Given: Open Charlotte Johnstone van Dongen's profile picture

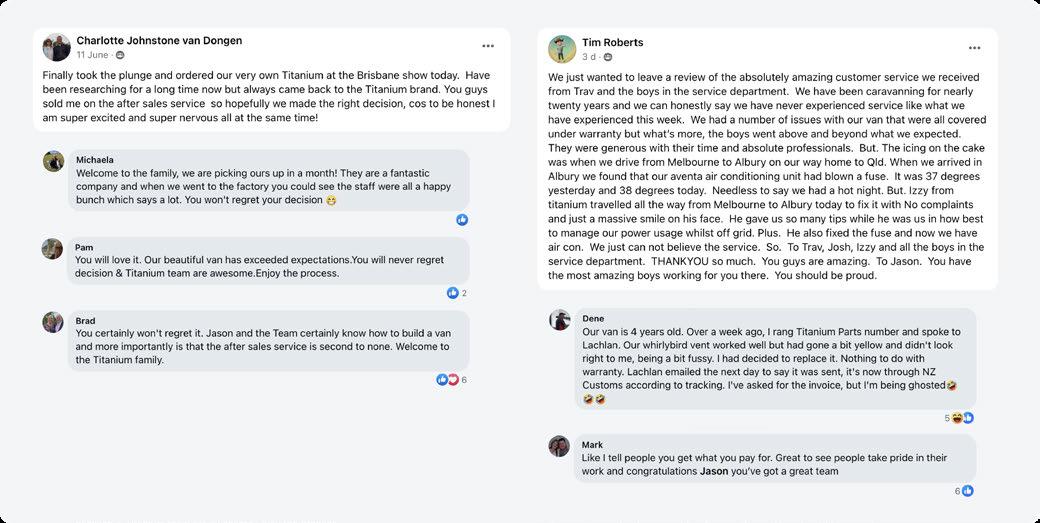Looking at the screenshot, I should tap(57, 47).
